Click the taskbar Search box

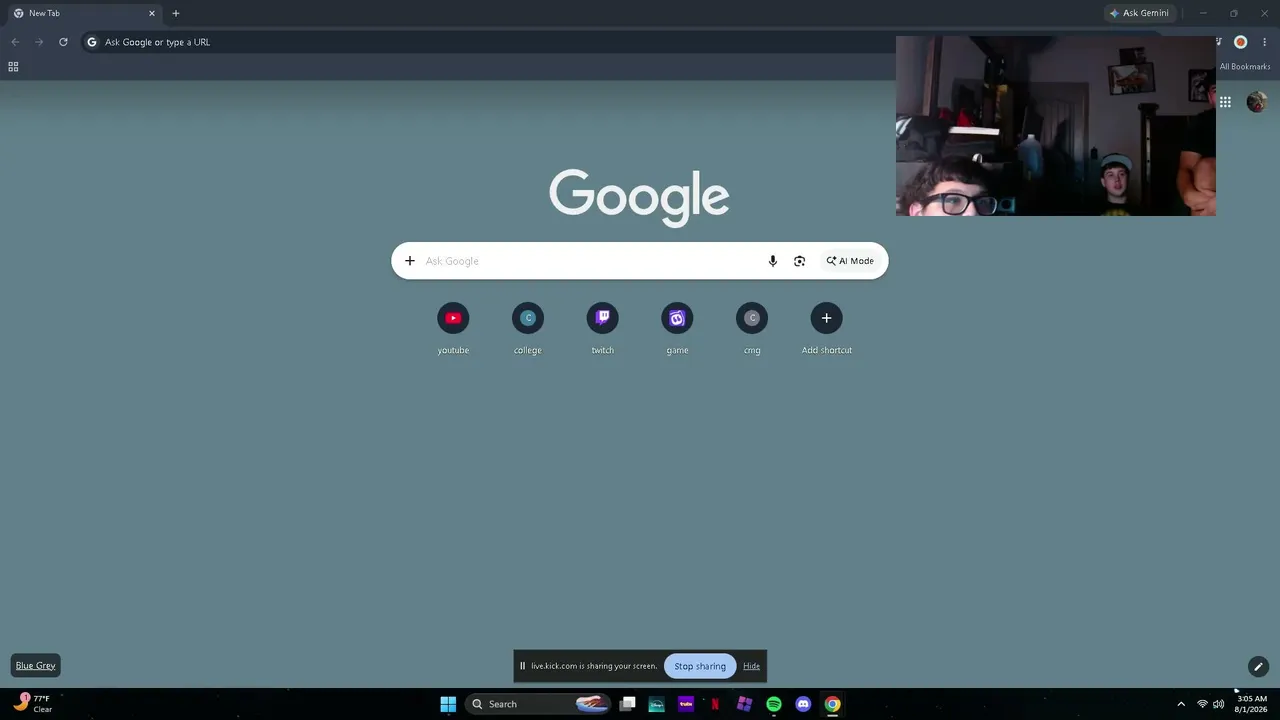(x=538, y=704)
